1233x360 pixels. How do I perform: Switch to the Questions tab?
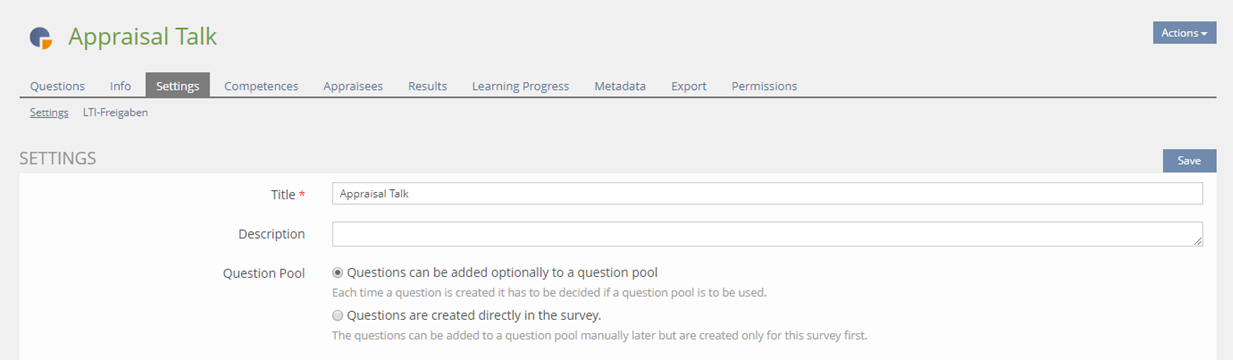click(57, 86)
